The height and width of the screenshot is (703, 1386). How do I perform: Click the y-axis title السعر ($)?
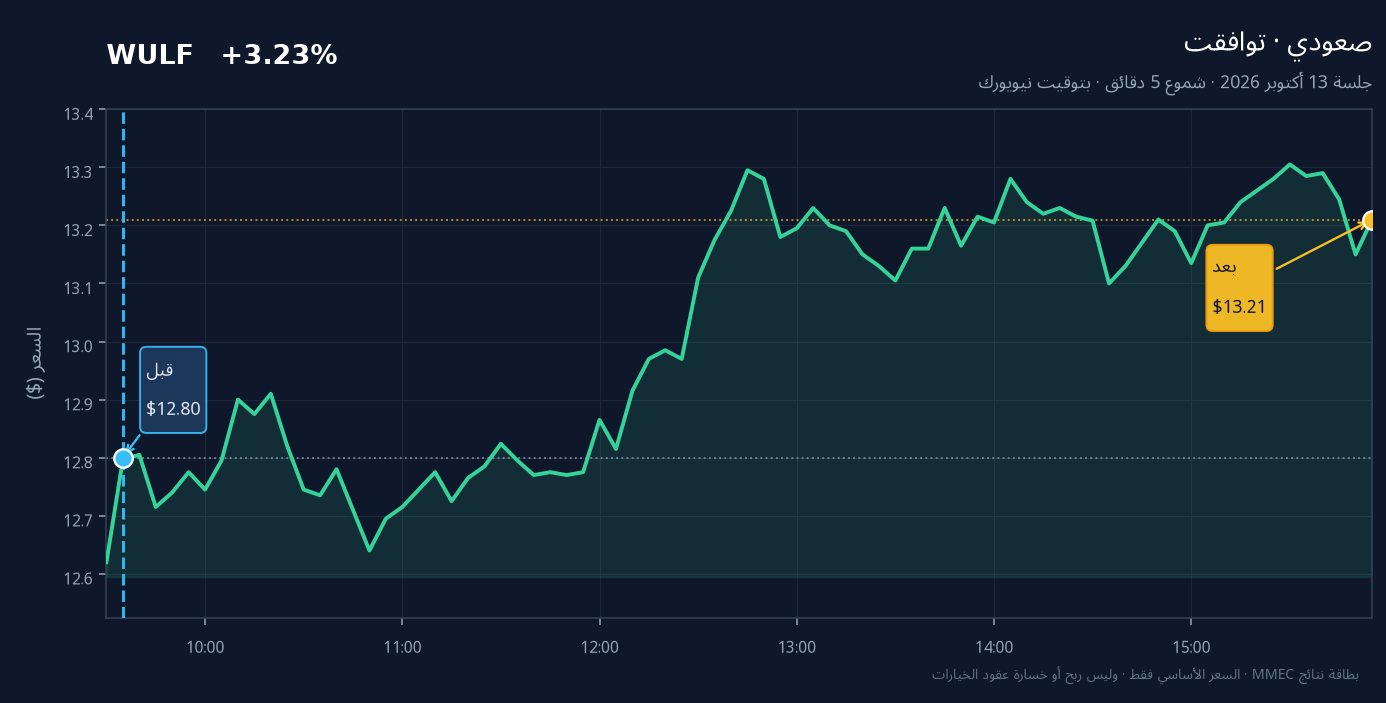tap(35, 363)
